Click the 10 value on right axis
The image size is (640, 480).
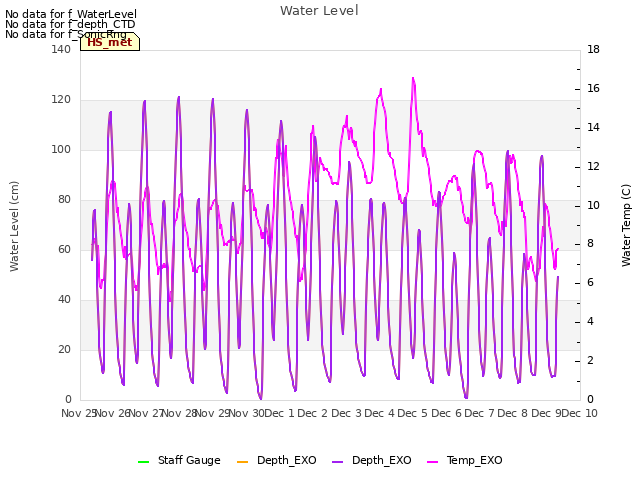coord(593,205)
